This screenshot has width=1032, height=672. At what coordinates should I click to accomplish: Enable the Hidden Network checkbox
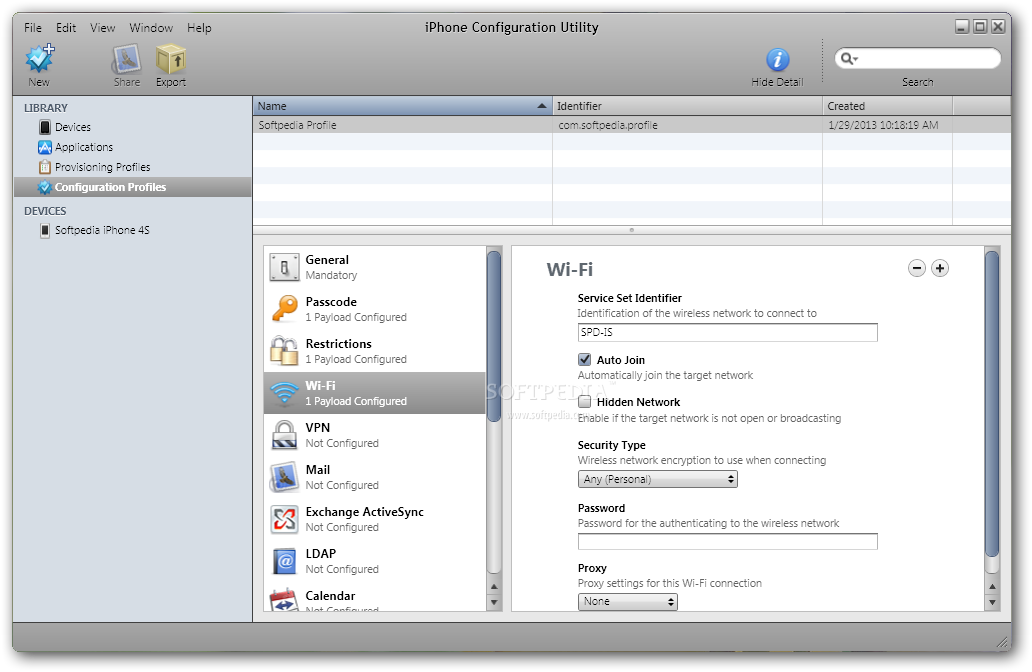(x=584, y=401)
